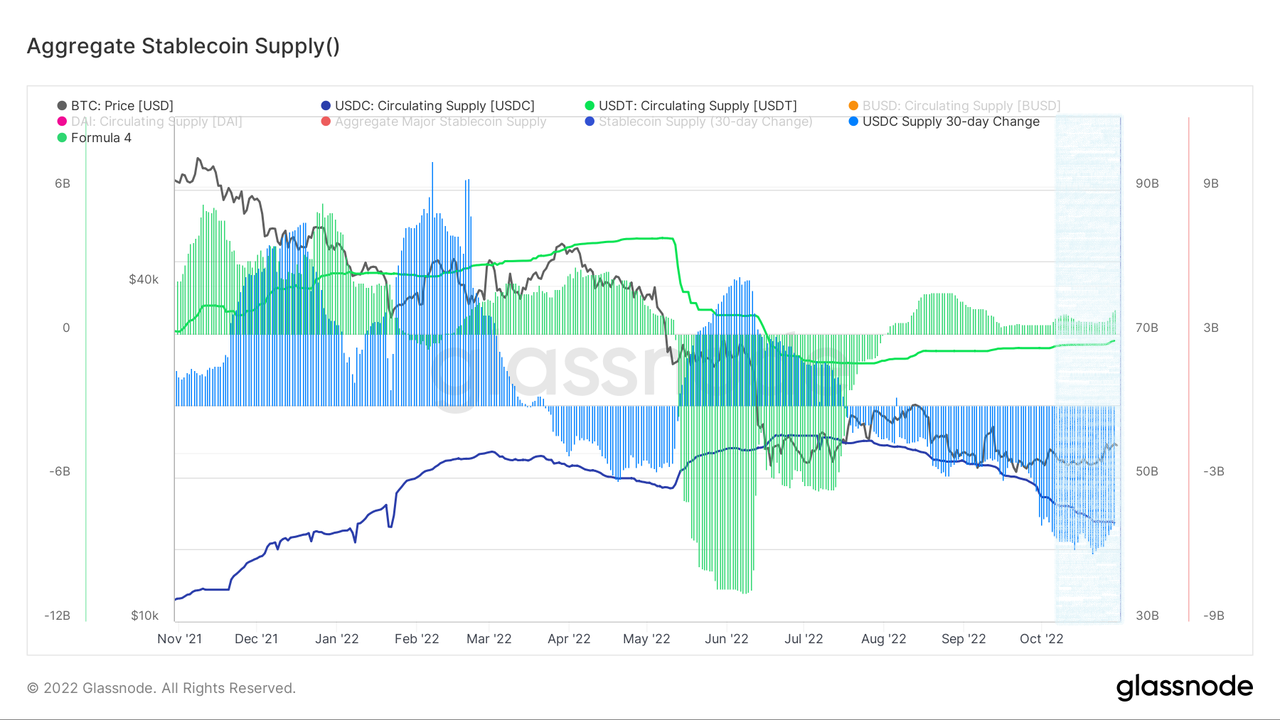
Task: Open the glassnode logo in bottom corner
Action: 1184,687
